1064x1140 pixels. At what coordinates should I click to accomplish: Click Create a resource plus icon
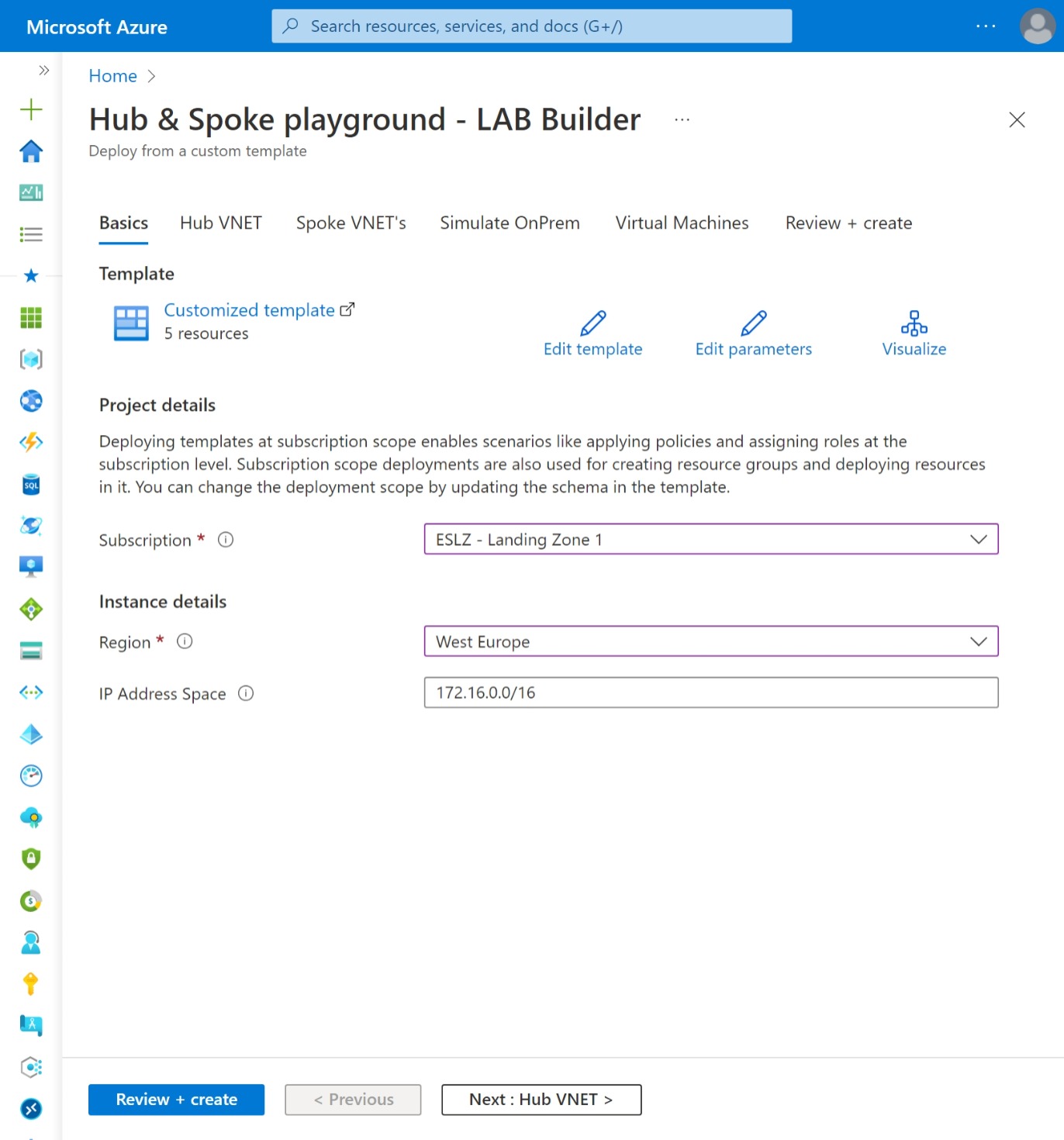[31, 109]
